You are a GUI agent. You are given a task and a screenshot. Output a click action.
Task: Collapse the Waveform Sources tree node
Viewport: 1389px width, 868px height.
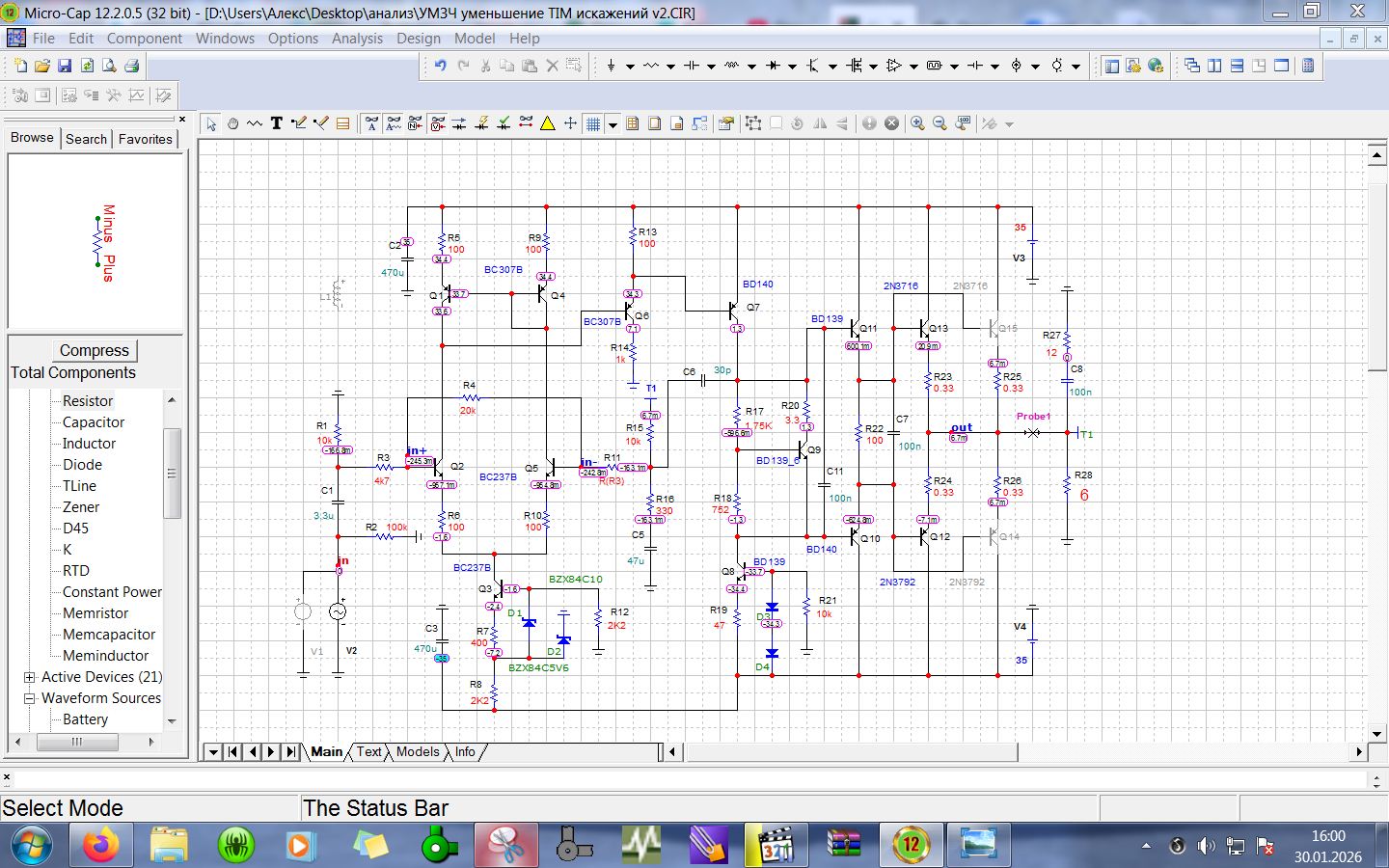[x=29, y=698]
